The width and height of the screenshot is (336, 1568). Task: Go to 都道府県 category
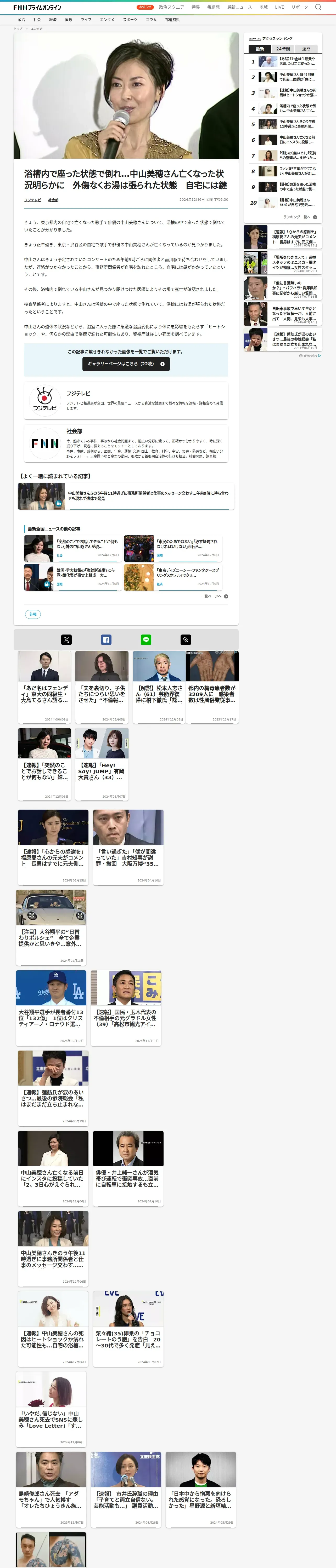[172, 20]
